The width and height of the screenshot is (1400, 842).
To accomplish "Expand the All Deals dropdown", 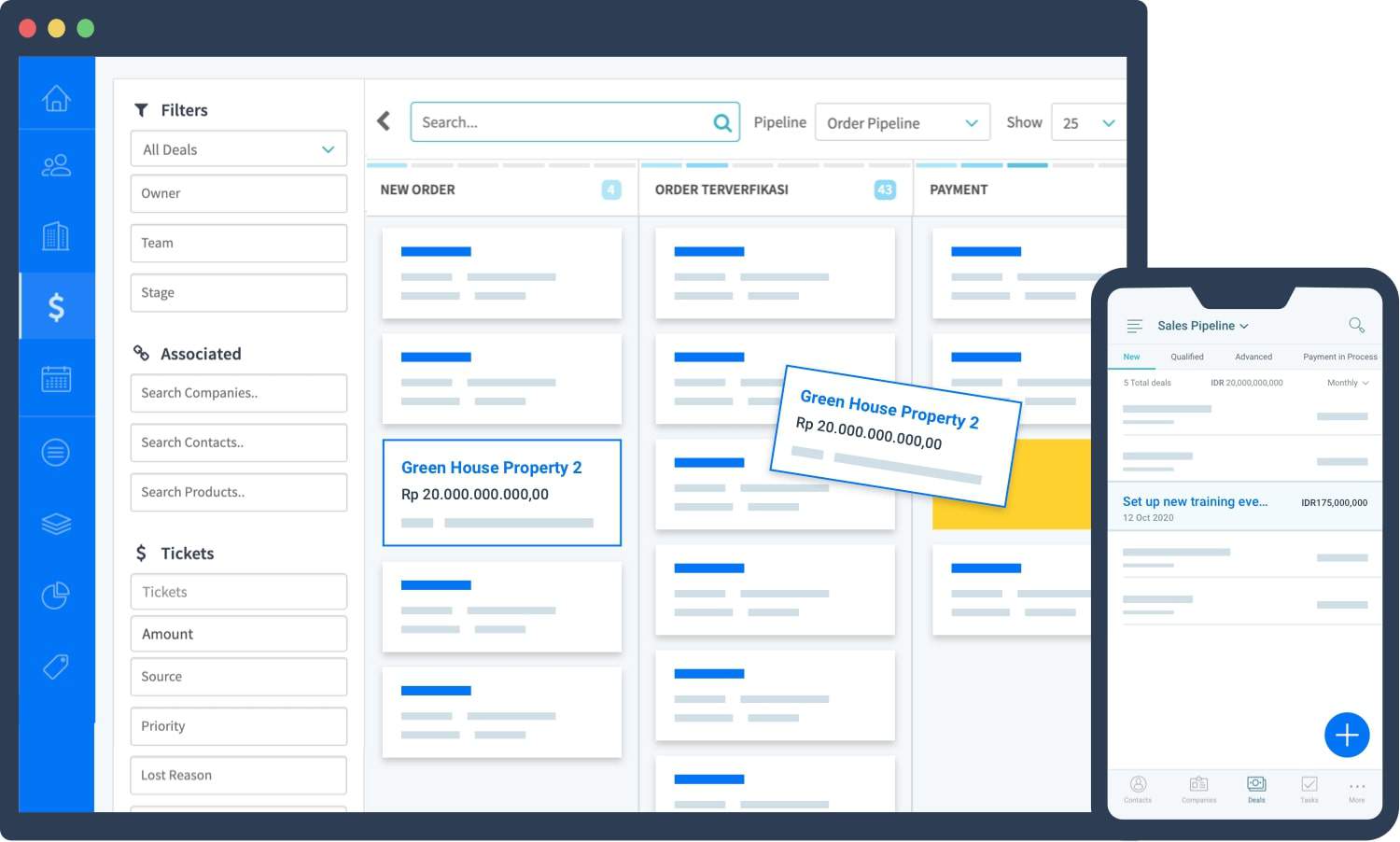I will coord(239,149).
